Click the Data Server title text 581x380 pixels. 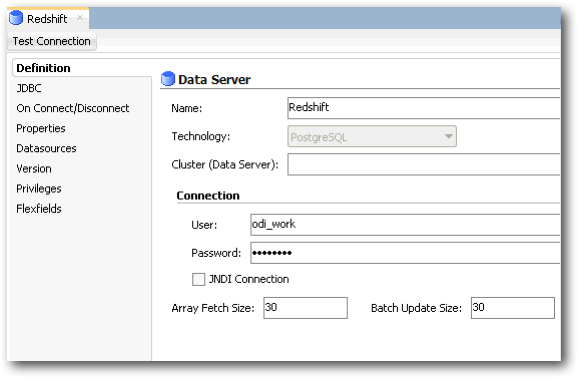[x=214, y=79]
